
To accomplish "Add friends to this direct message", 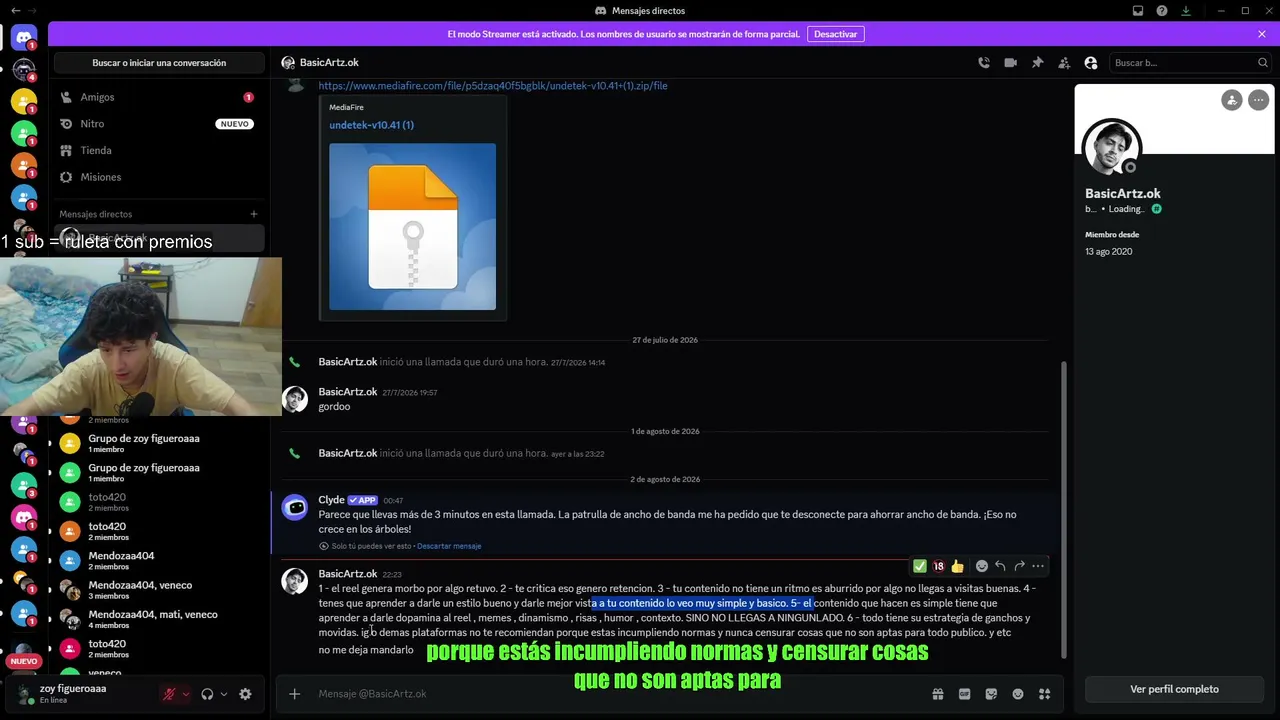I will (1064, 62).
